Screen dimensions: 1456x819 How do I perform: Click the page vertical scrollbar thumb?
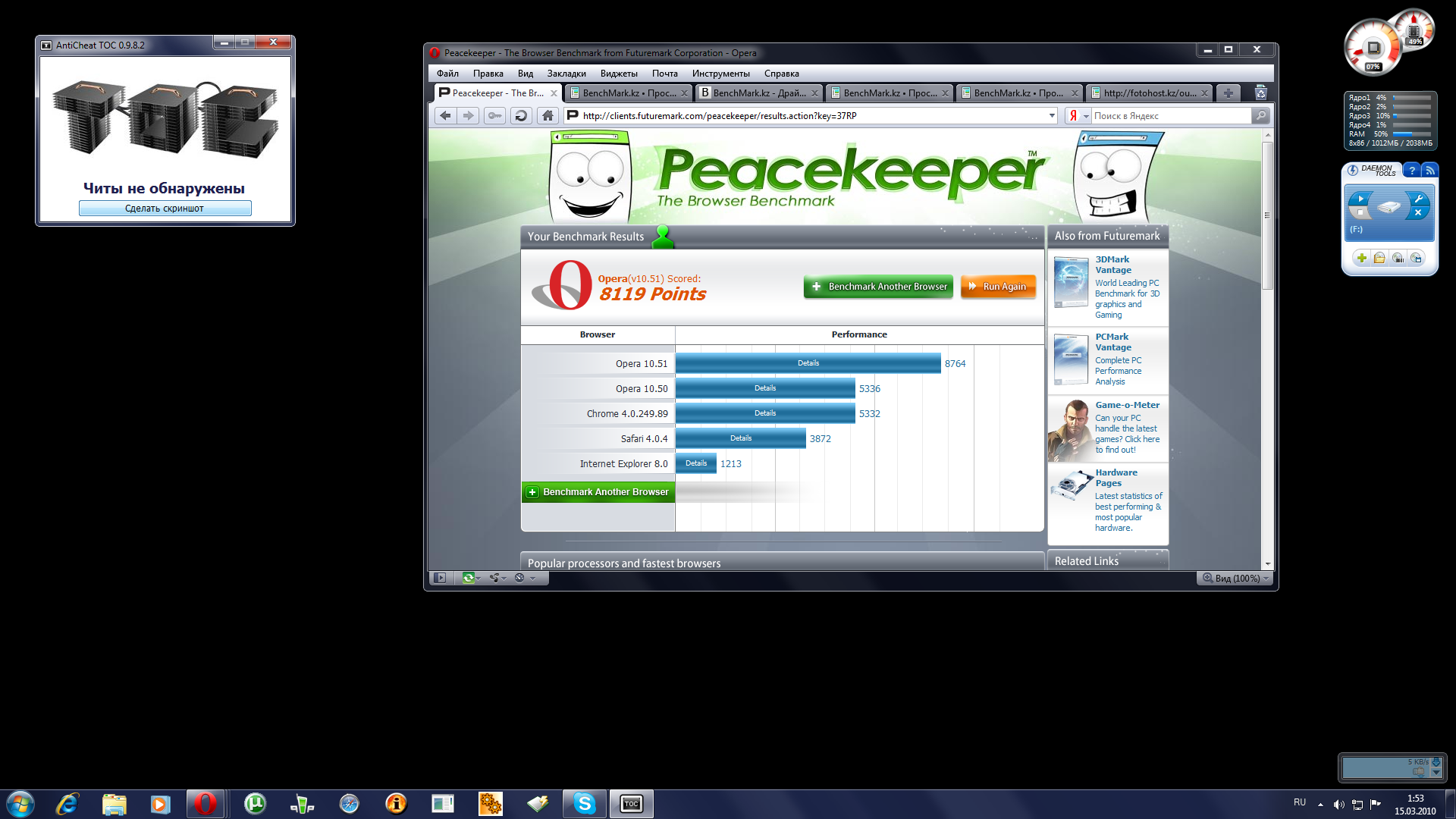[x=1267, y=215]
